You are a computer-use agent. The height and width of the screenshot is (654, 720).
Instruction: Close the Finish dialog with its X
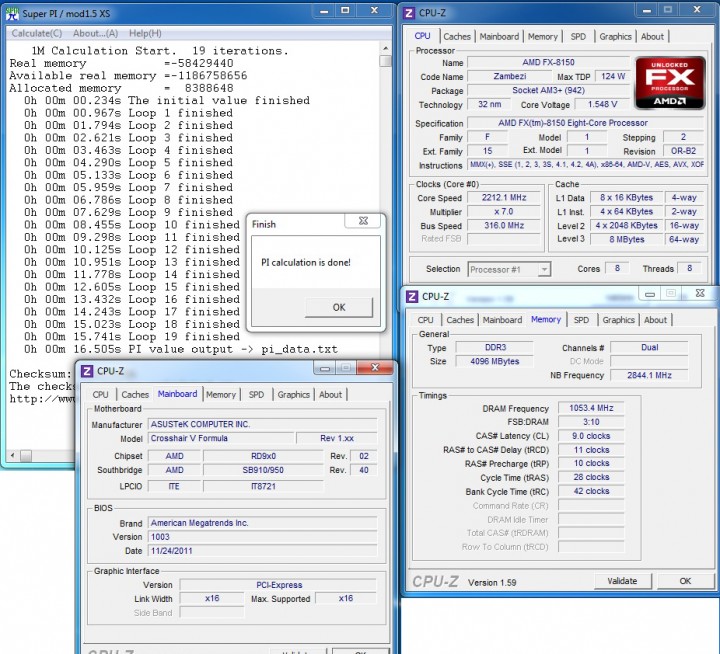click(x=363, y=221)
